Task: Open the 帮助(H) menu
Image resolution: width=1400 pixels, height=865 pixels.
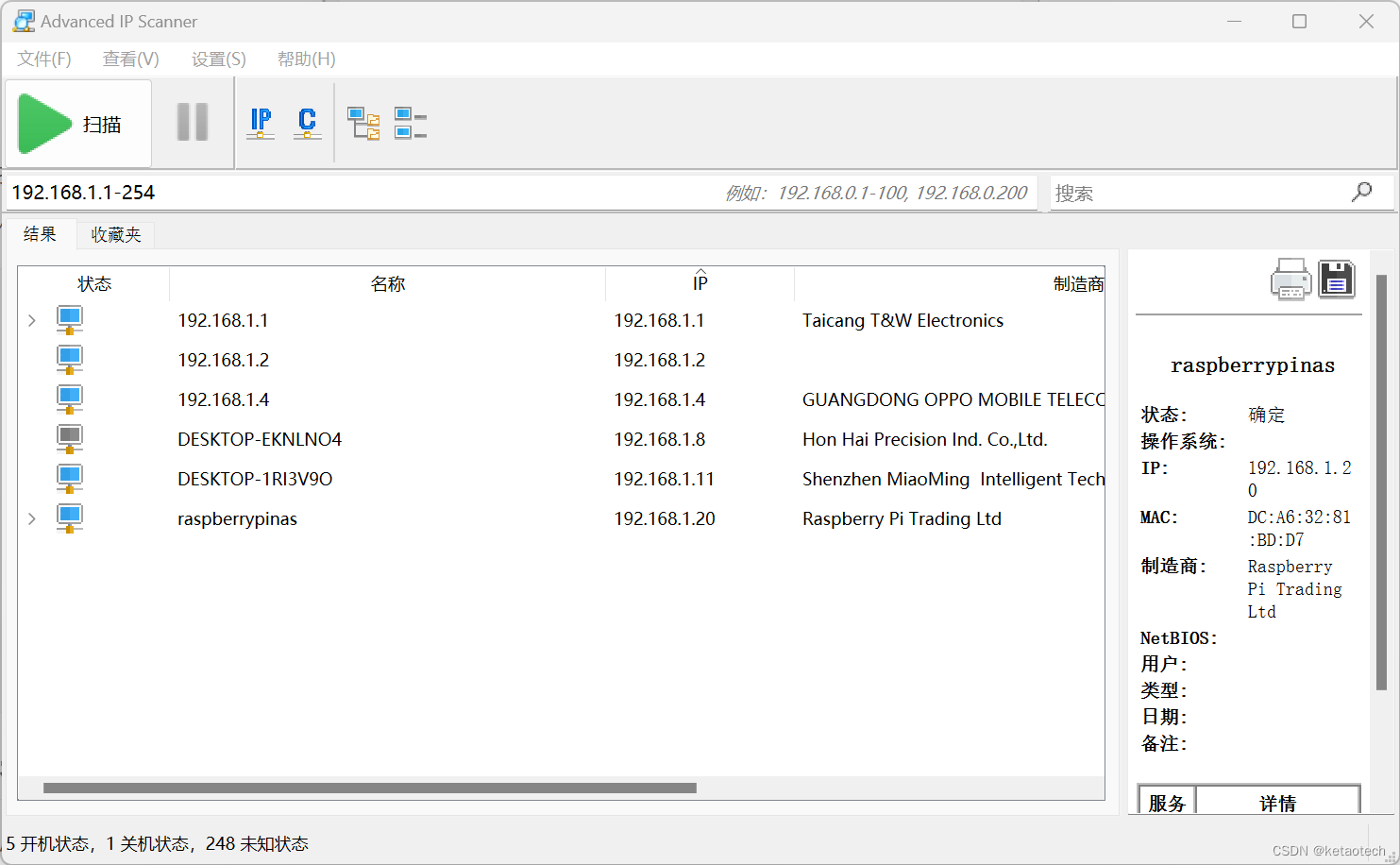Action: point(307,59)
